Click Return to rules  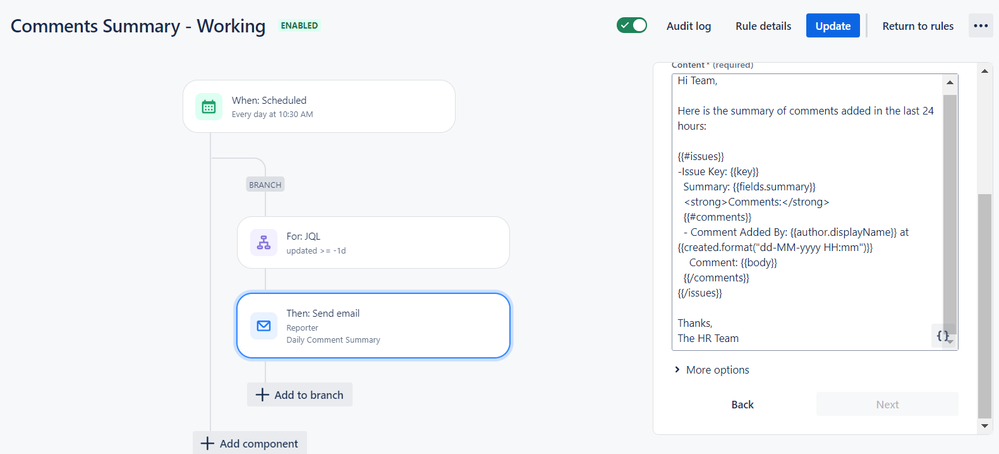pyautogui.click(x=917, y=26)
